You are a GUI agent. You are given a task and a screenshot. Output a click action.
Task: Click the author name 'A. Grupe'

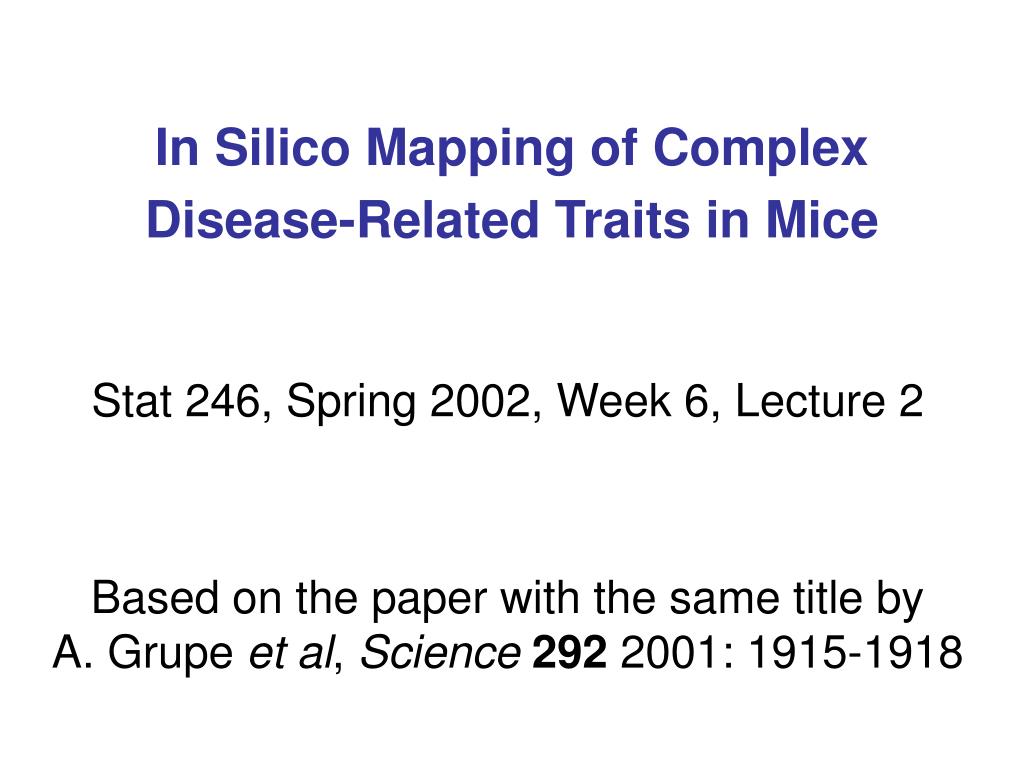click(142, 653)
